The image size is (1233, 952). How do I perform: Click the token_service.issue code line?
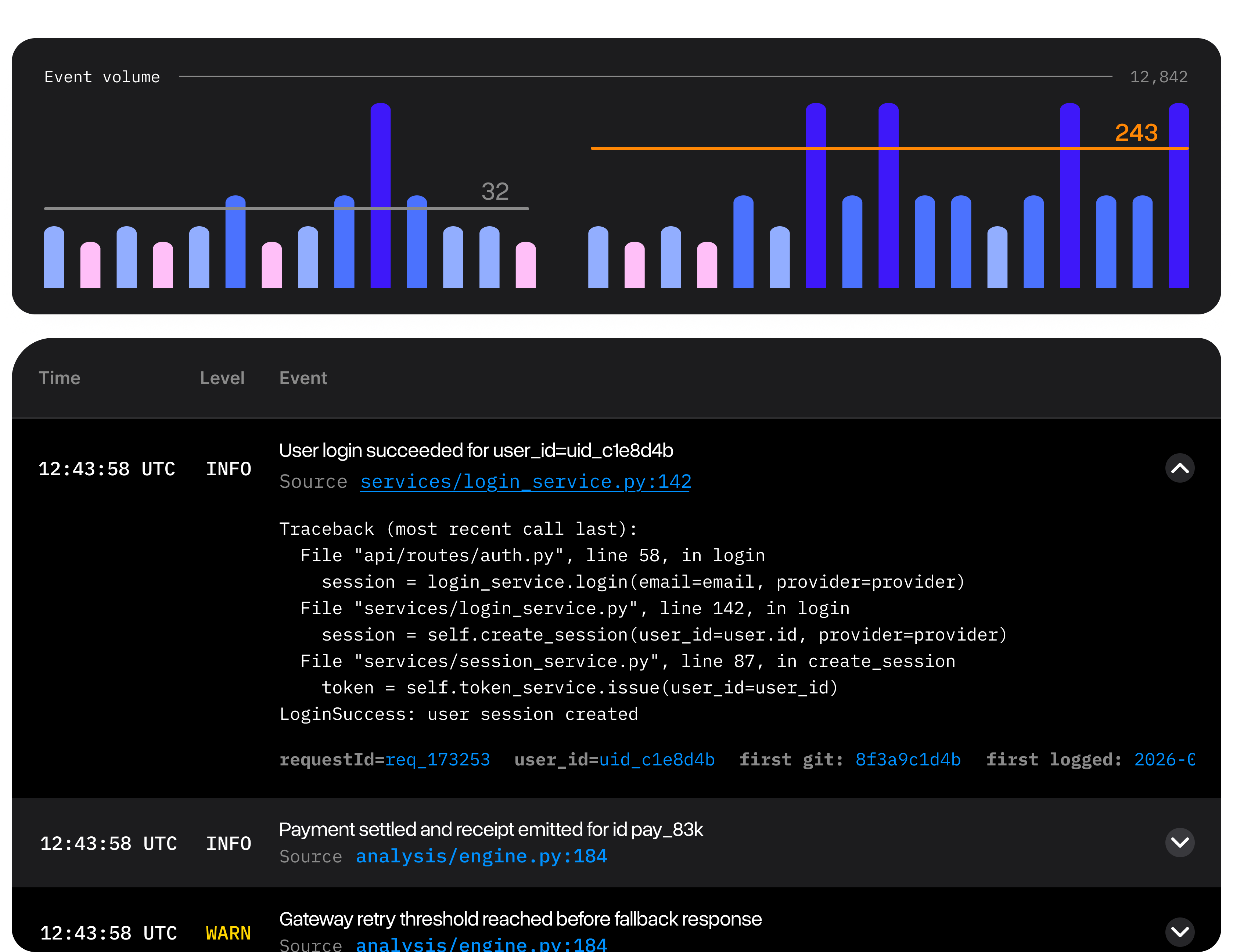580,687
